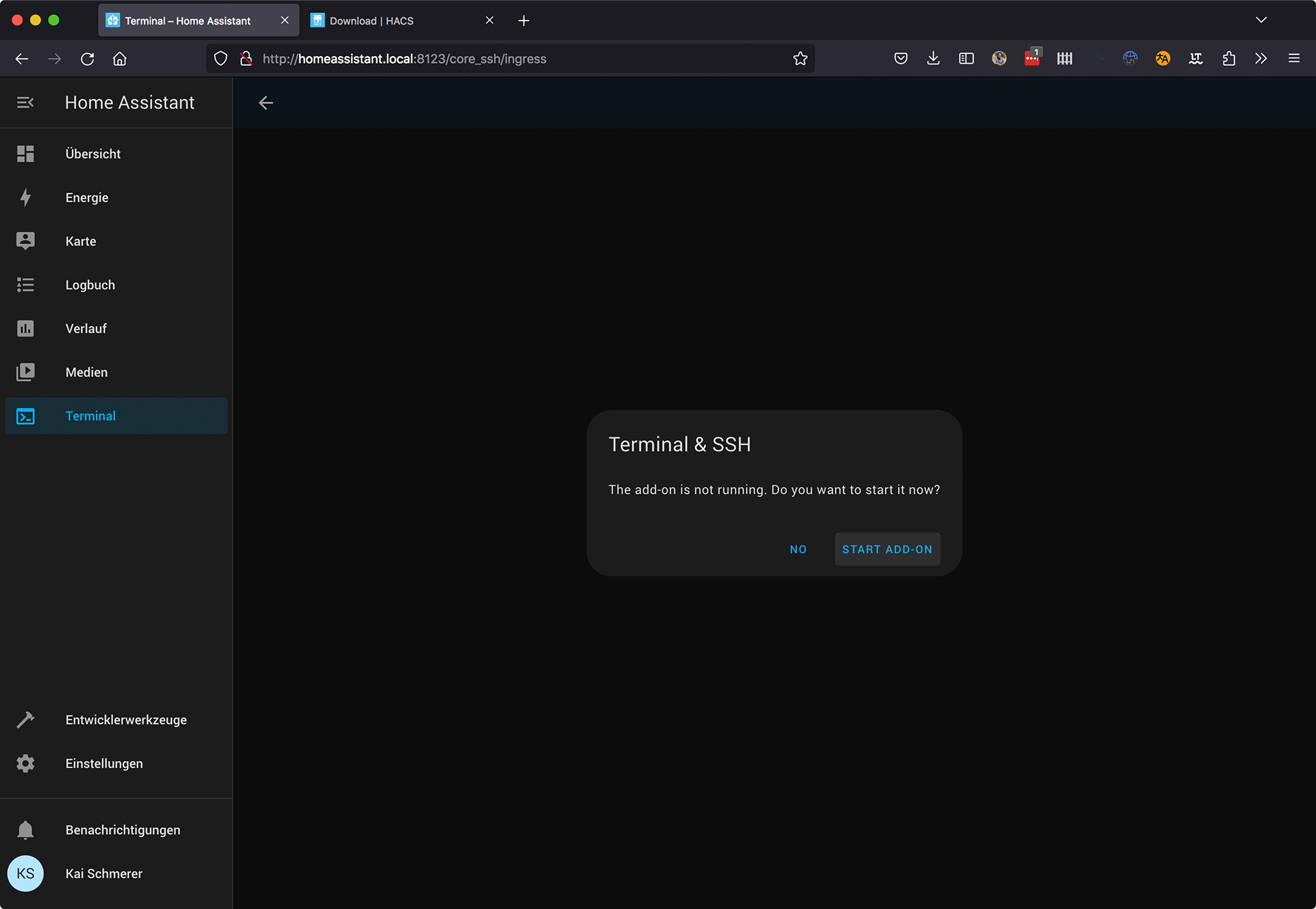The image size is (1316, 909).
Task: Open Verlauf history chart icon
Action: 25,328
